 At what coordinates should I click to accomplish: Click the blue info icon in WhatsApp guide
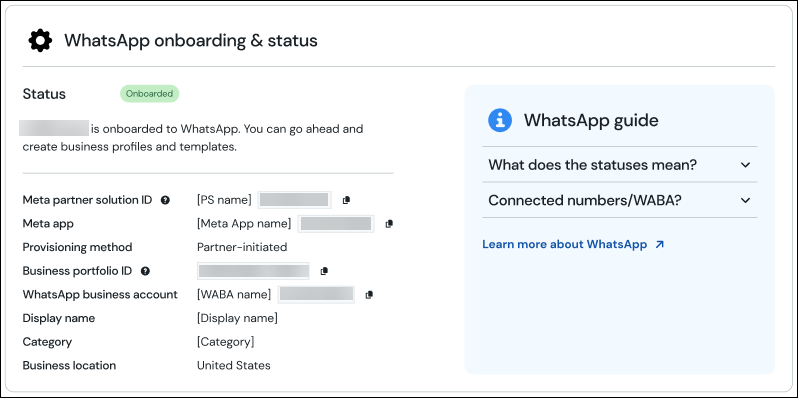pyautogui.click(x=500, y=120)
